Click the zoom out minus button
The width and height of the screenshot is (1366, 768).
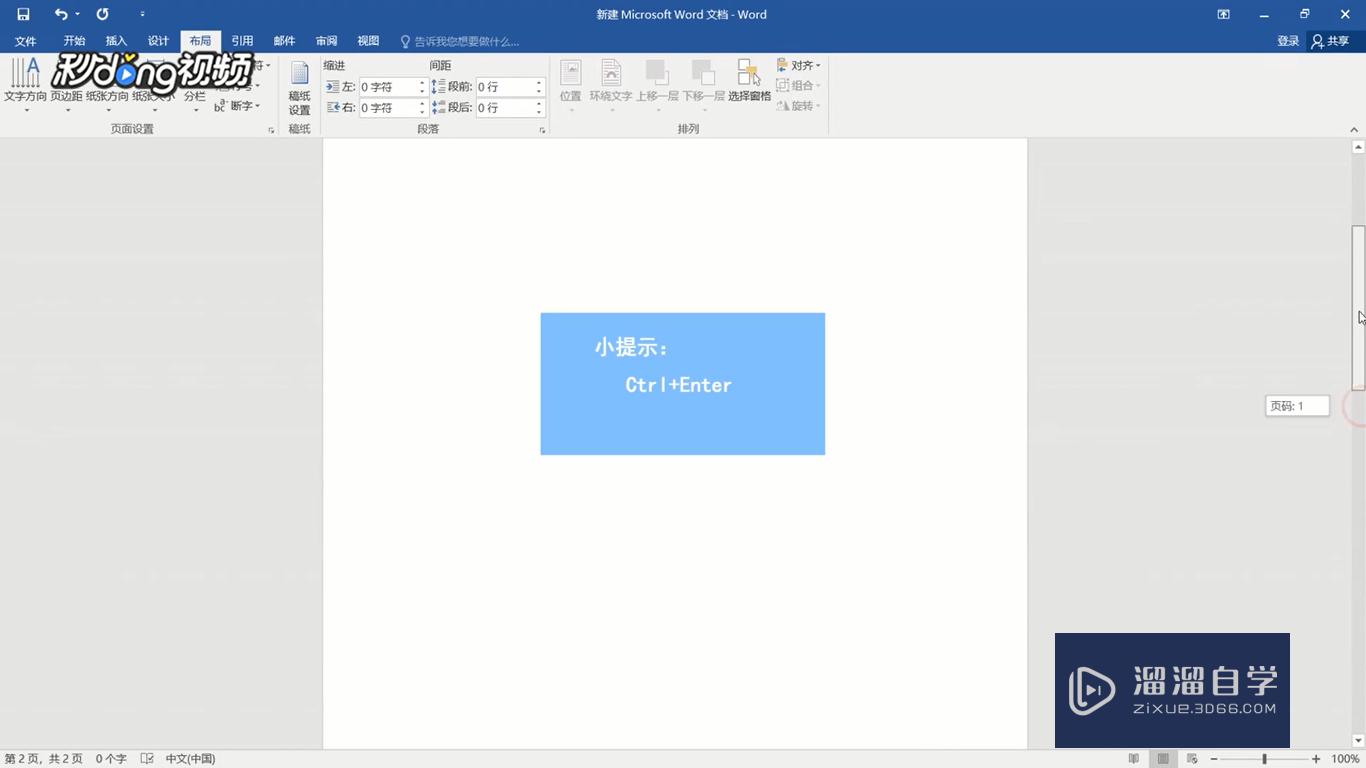(1214, 759)
